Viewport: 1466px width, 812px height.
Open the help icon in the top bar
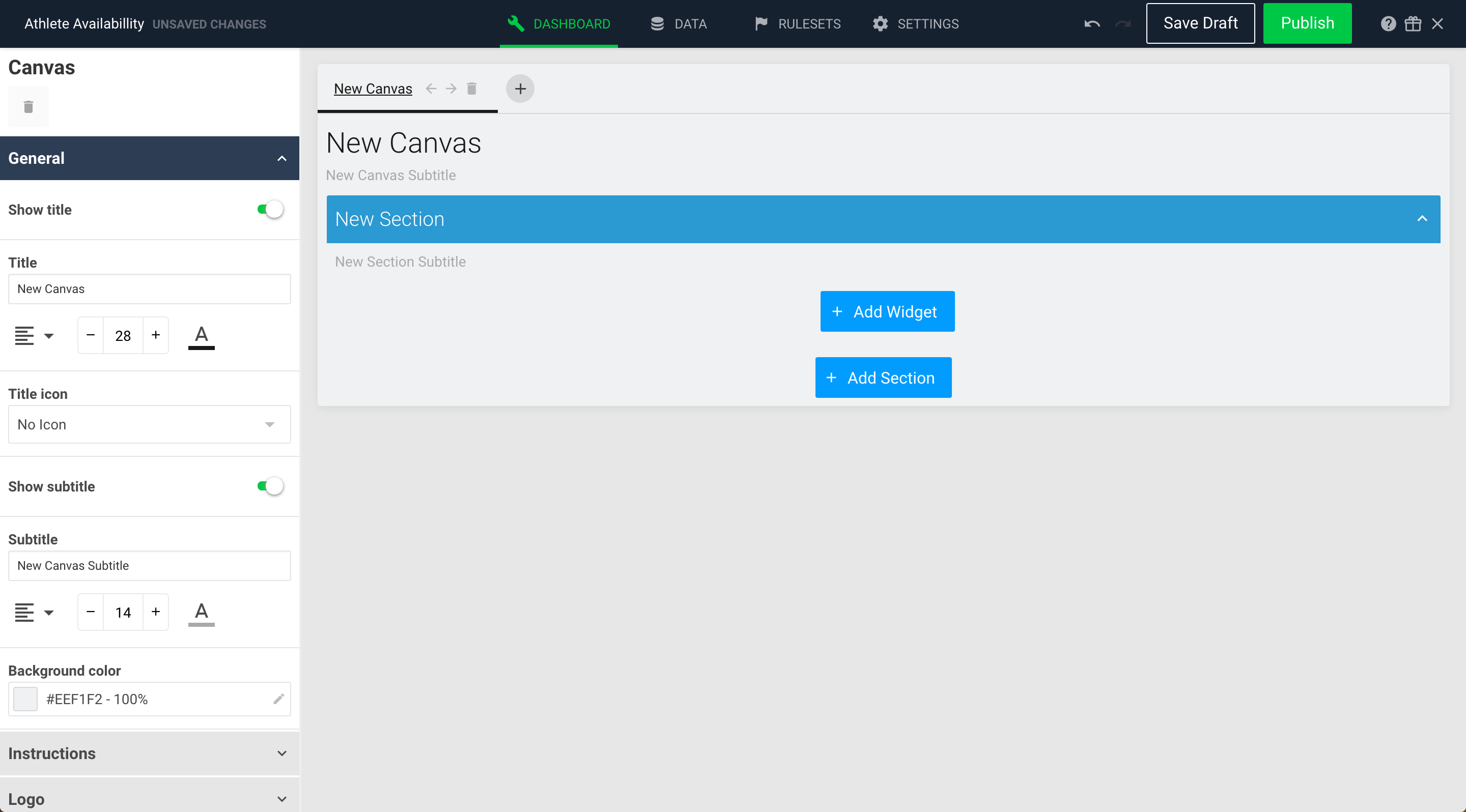[x=1389, y=23]
